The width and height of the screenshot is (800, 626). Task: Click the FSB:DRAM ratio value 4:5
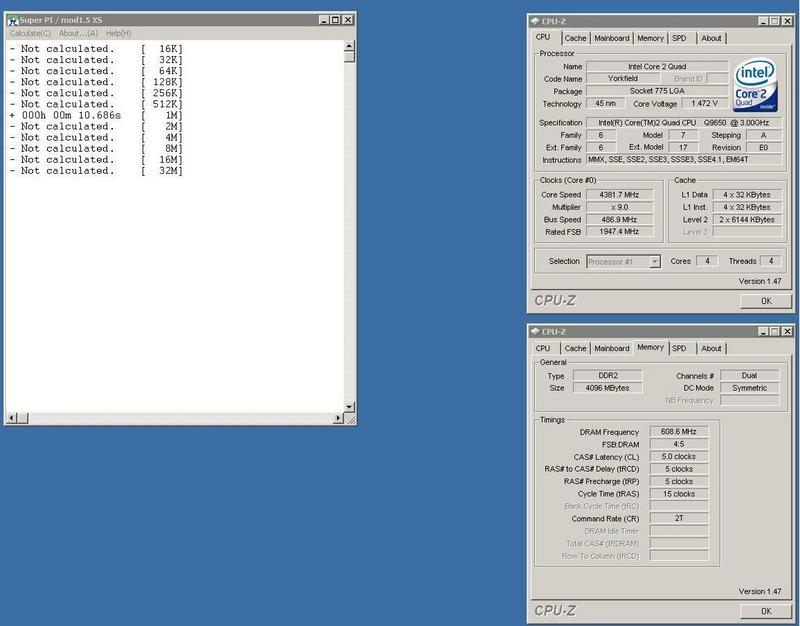point(679,444)
